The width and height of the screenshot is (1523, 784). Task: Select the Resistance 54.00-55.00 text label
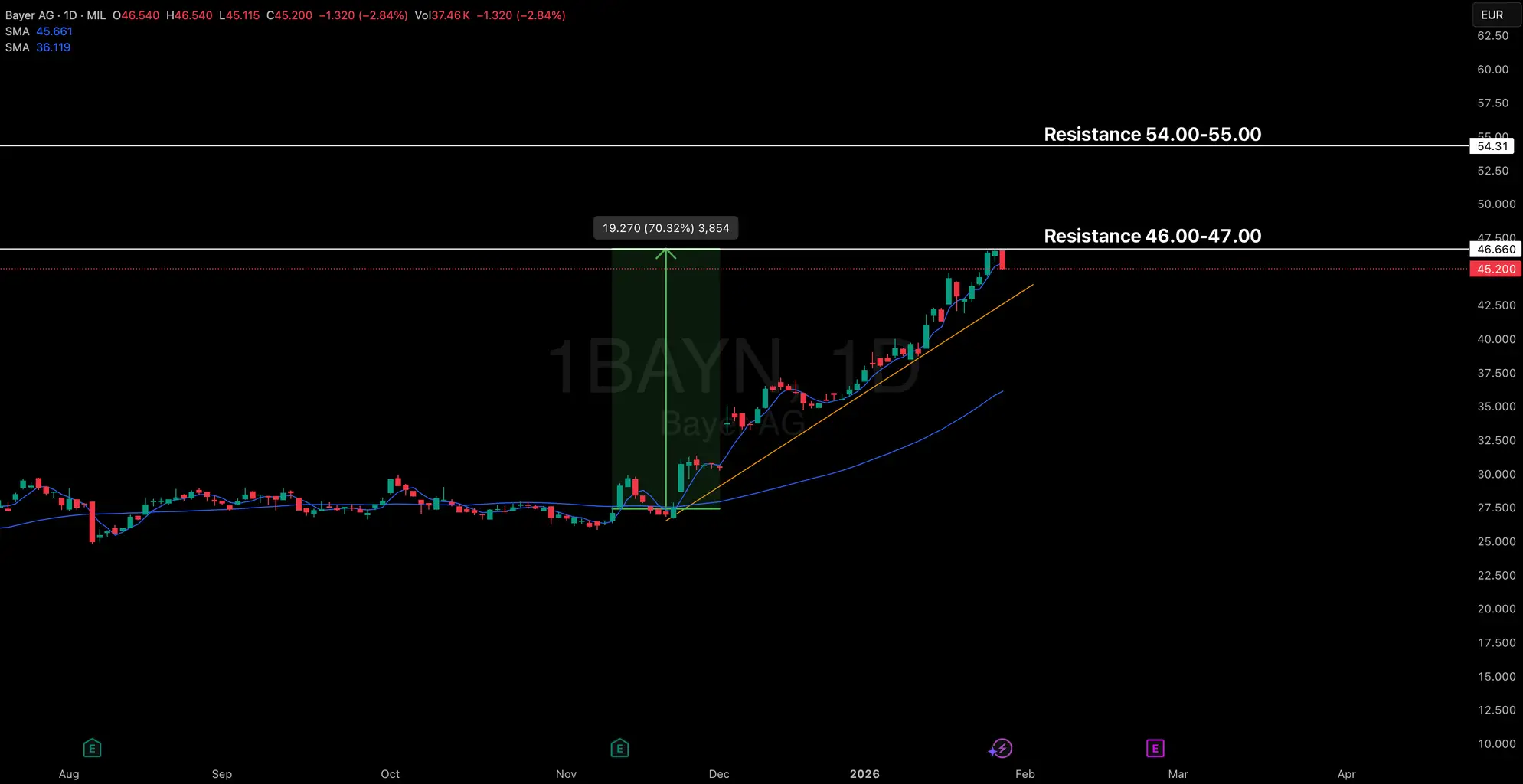1152,135
